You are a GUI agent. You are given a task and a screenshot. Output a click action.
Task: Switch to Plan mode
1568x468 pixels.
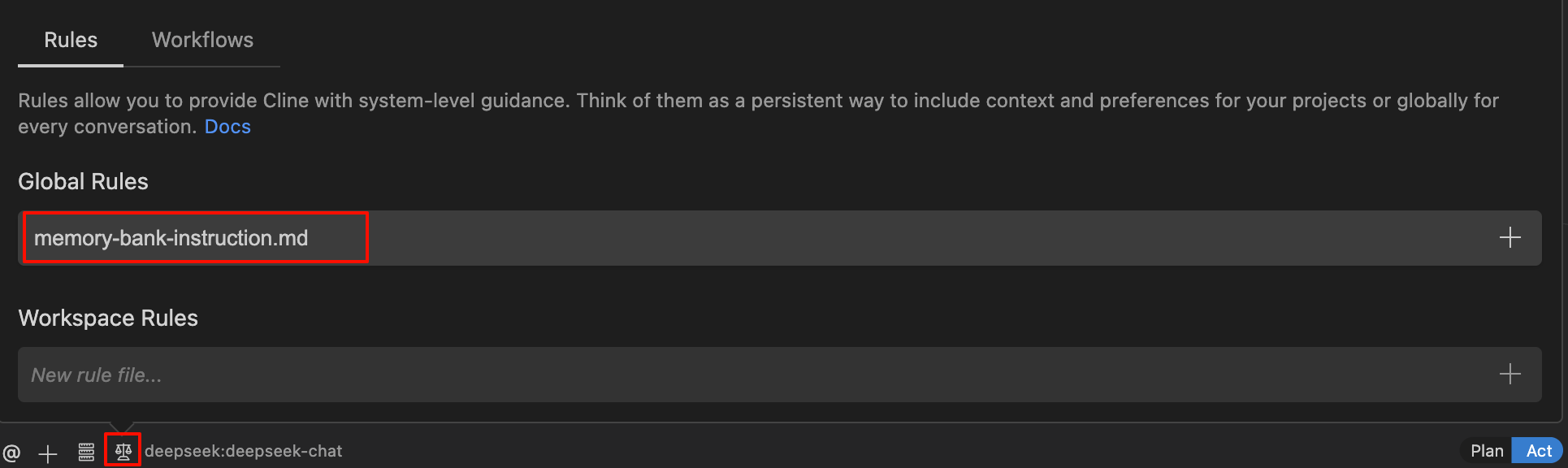coord(1486,451)
